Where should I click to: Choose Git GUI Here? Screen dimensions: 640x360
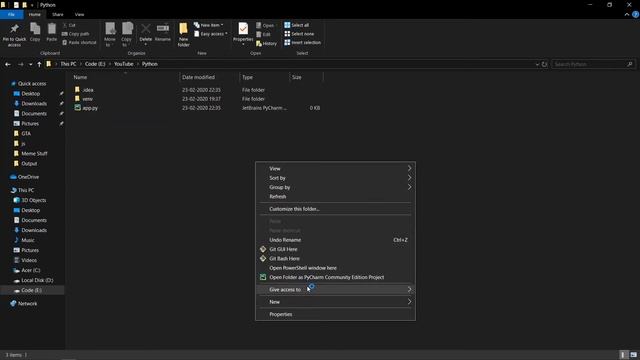tap(336, 249)
